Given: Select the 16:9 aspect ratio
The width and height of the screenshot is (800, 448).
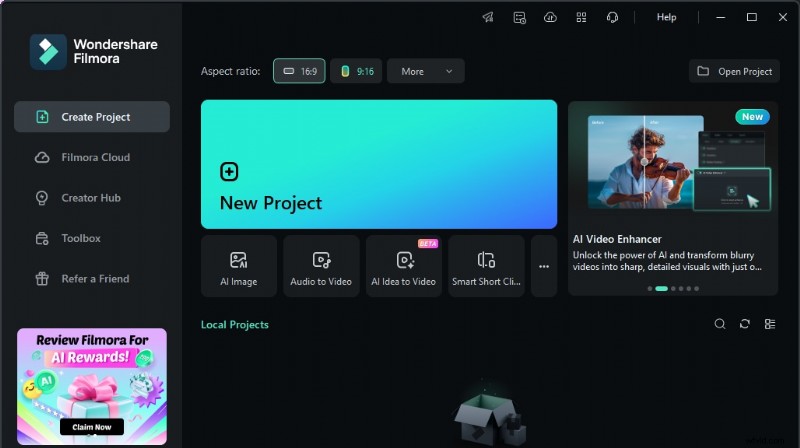Looking at the screenshot, I should [x=299, y=71].
